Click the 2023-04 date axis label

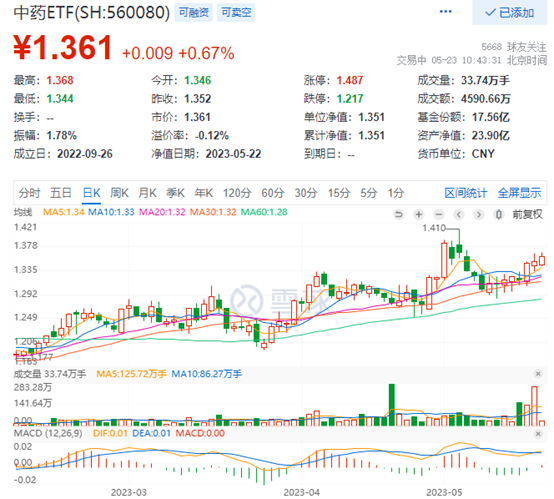click(302, 492)
